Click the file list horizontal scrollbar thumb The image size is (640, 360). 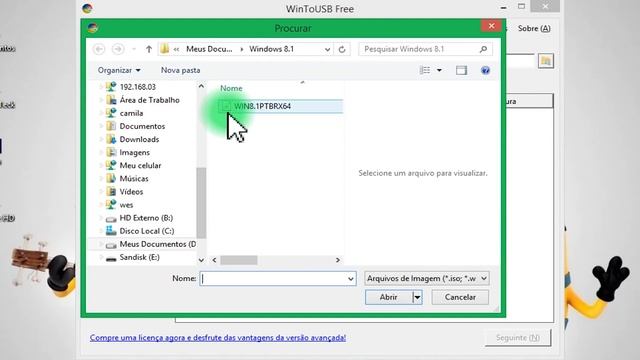[239, 260]
